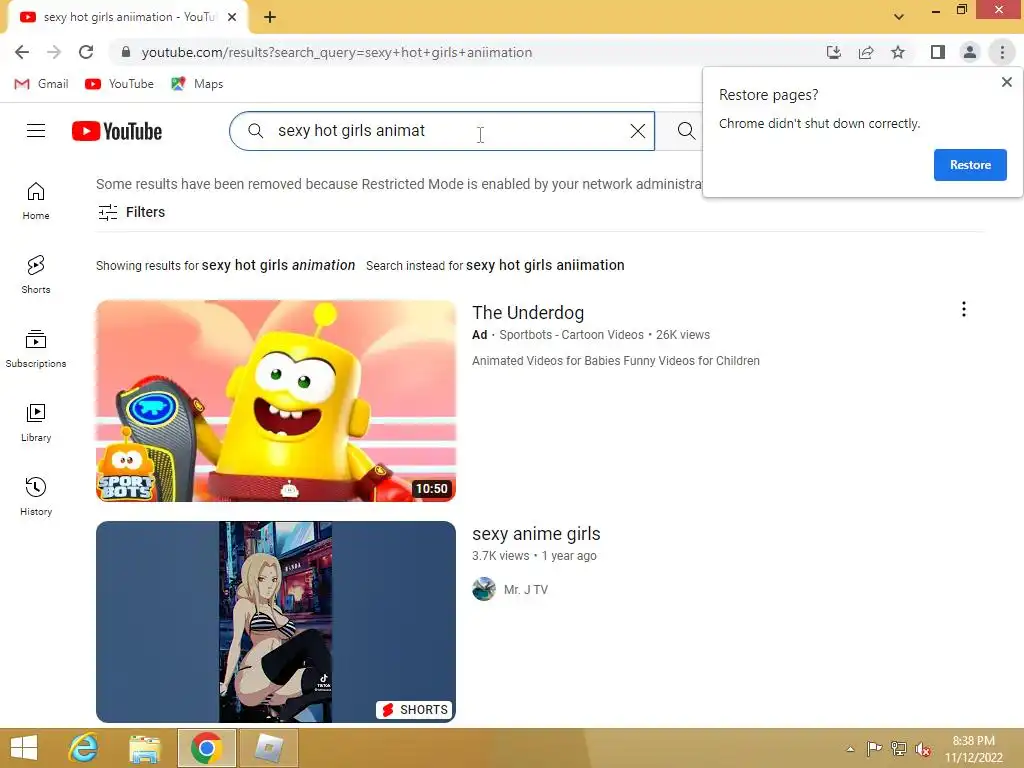This screenshot has height=768, width=1024.
Task: Dismiss the Restore pages popup
Action: coord(1006,82)
